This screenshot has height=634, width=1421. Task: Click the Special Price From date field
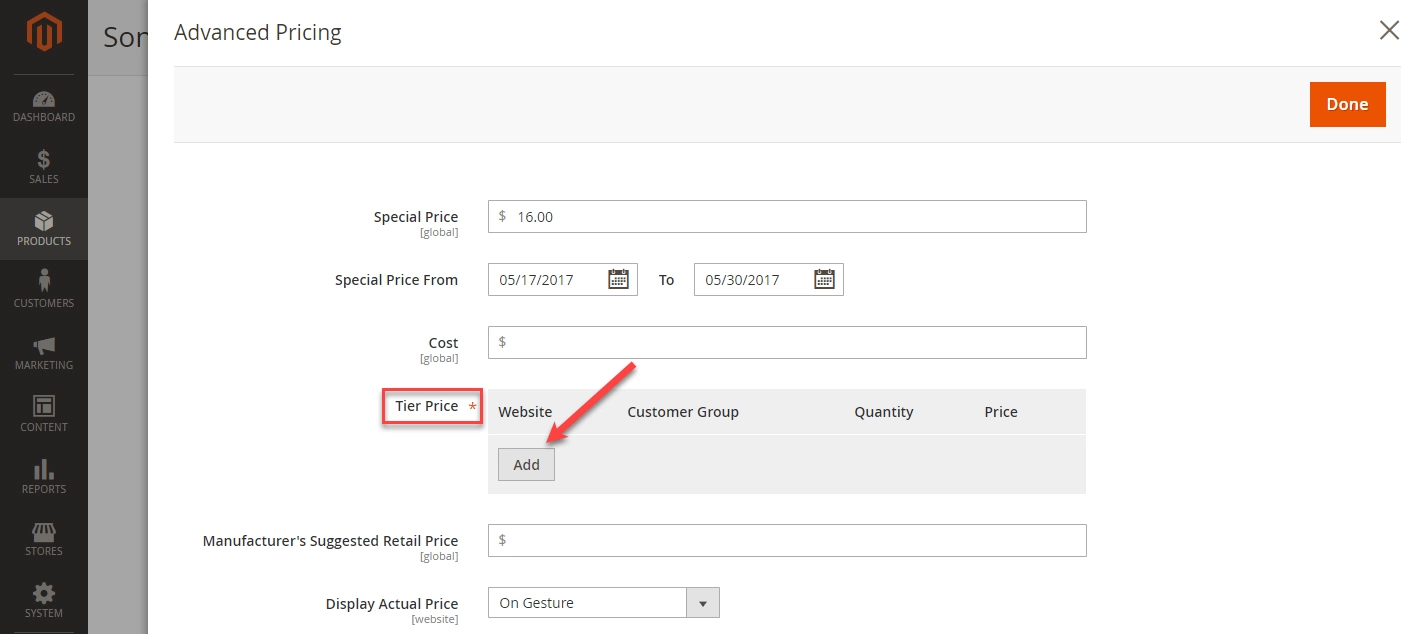point(563,280)
